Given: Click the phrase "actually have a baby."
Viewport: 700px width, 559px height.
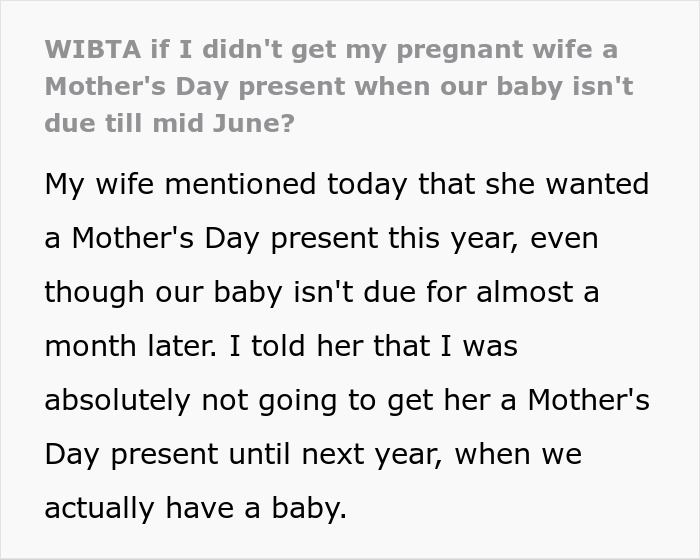Looking at the screenshot, I should (x=196, y=509).
